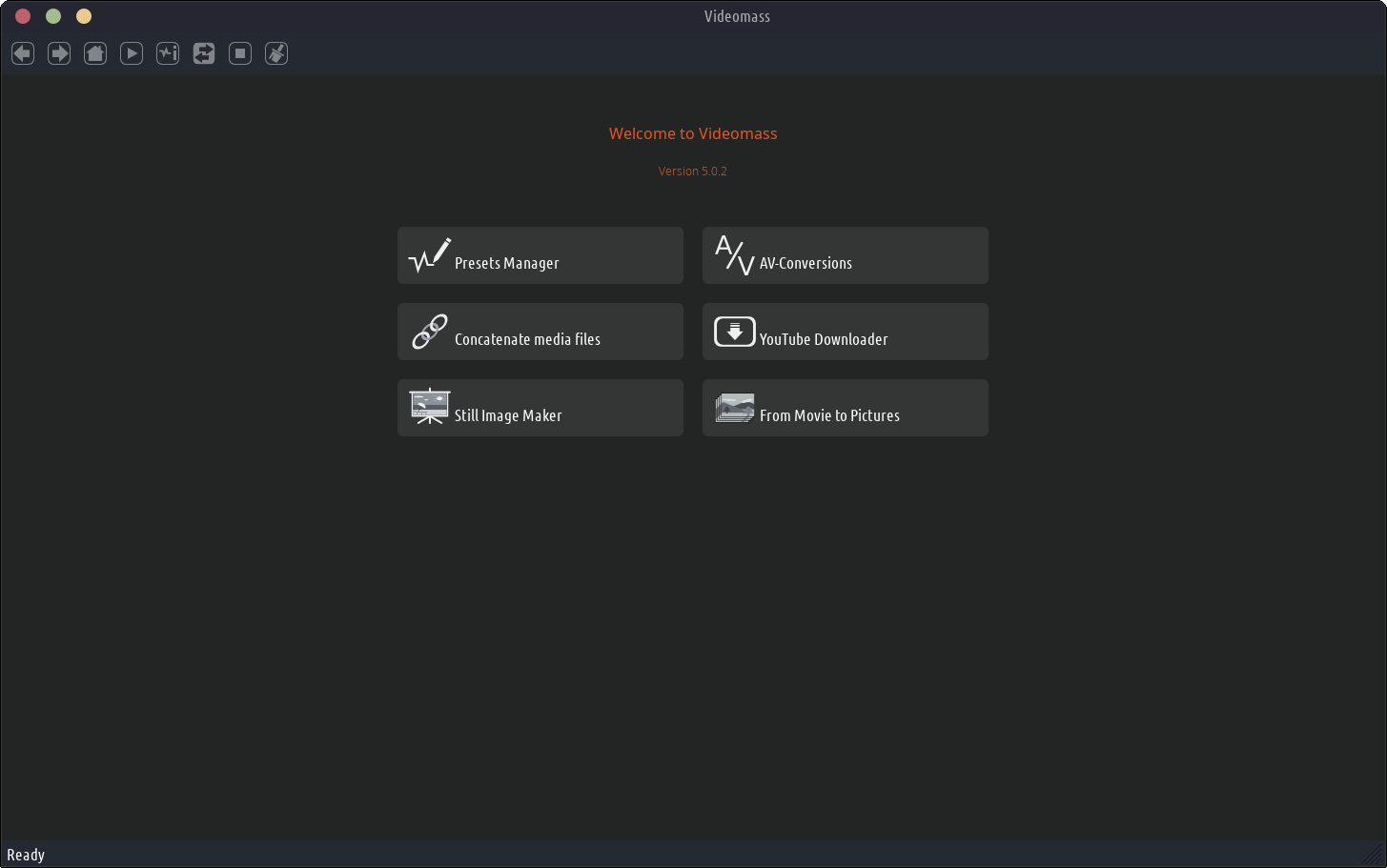1387x868 pixels.
Task: Open the Presets Manager
Action: point(540,255)
